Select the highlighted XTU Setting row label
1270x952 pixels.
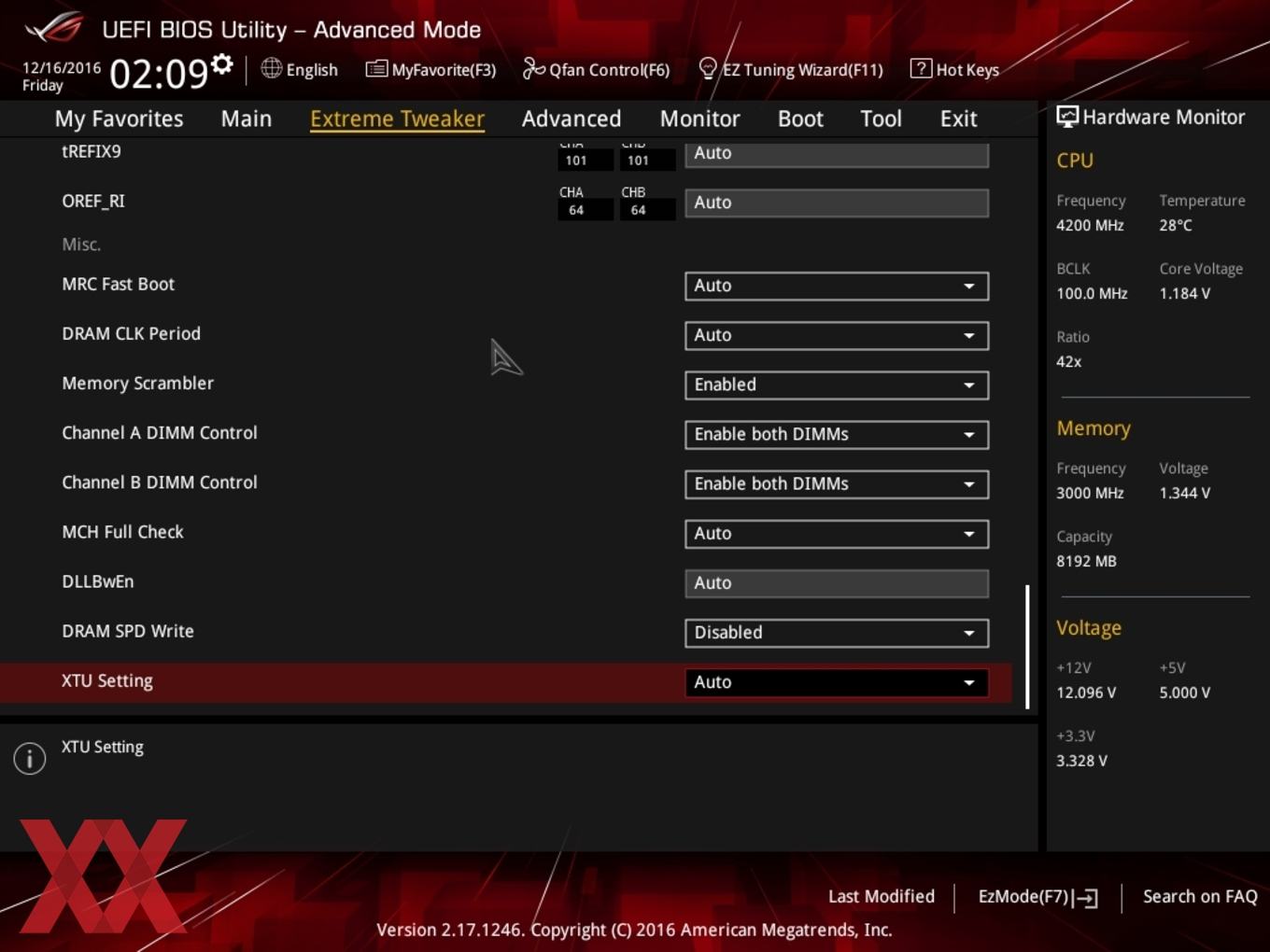point(106,680)
